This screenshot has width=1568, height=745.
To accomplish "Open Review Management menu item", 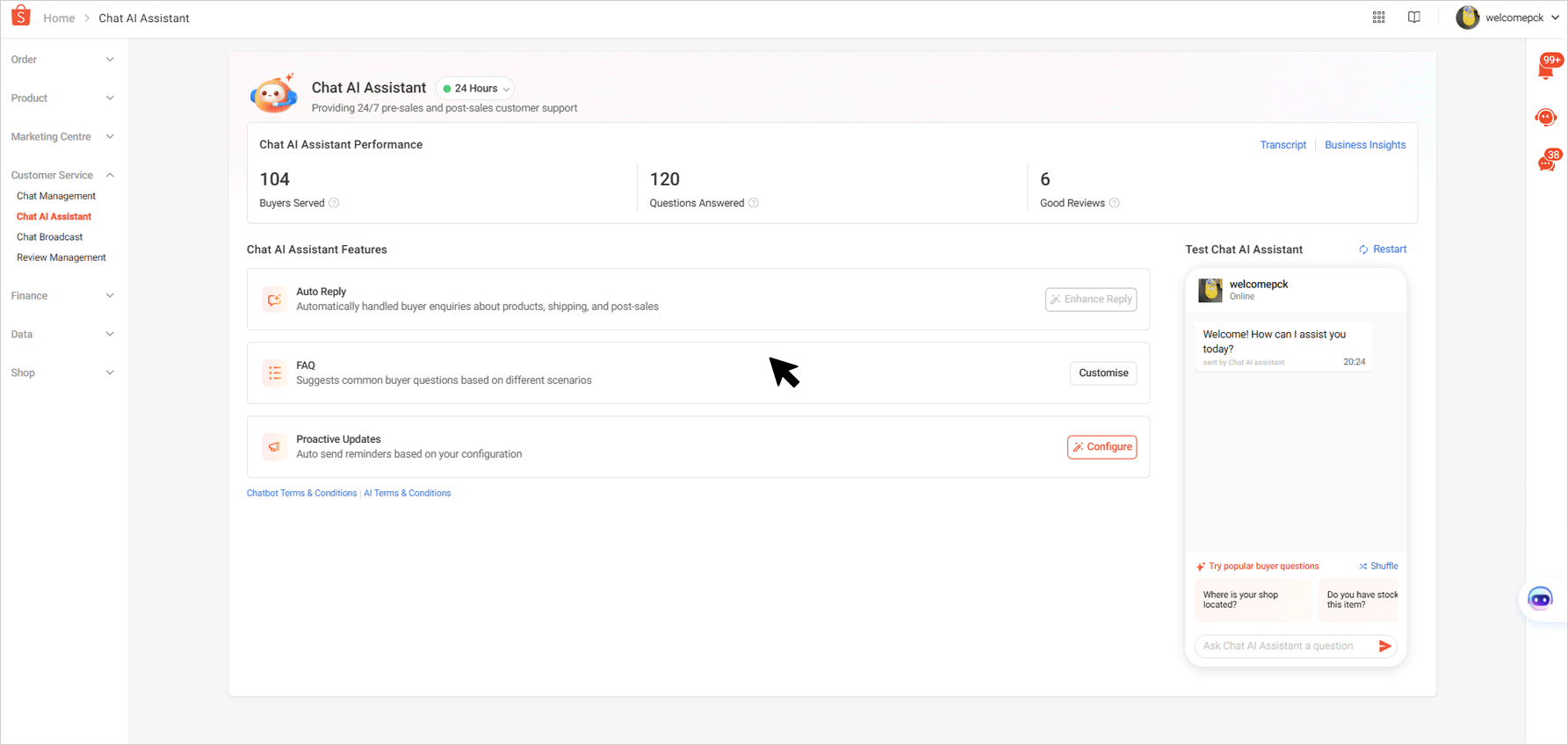I will tap(61, 257).
